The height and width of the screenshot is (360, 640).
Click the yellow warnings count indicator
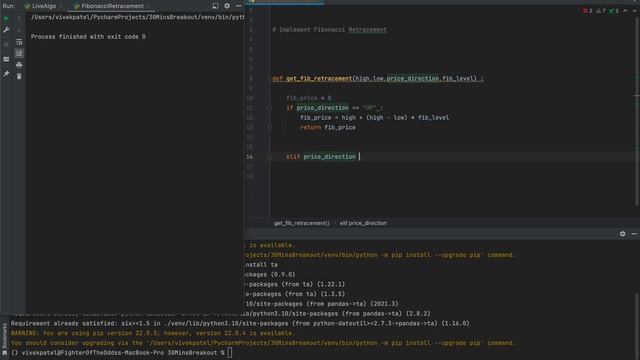[x=601, y=11]
